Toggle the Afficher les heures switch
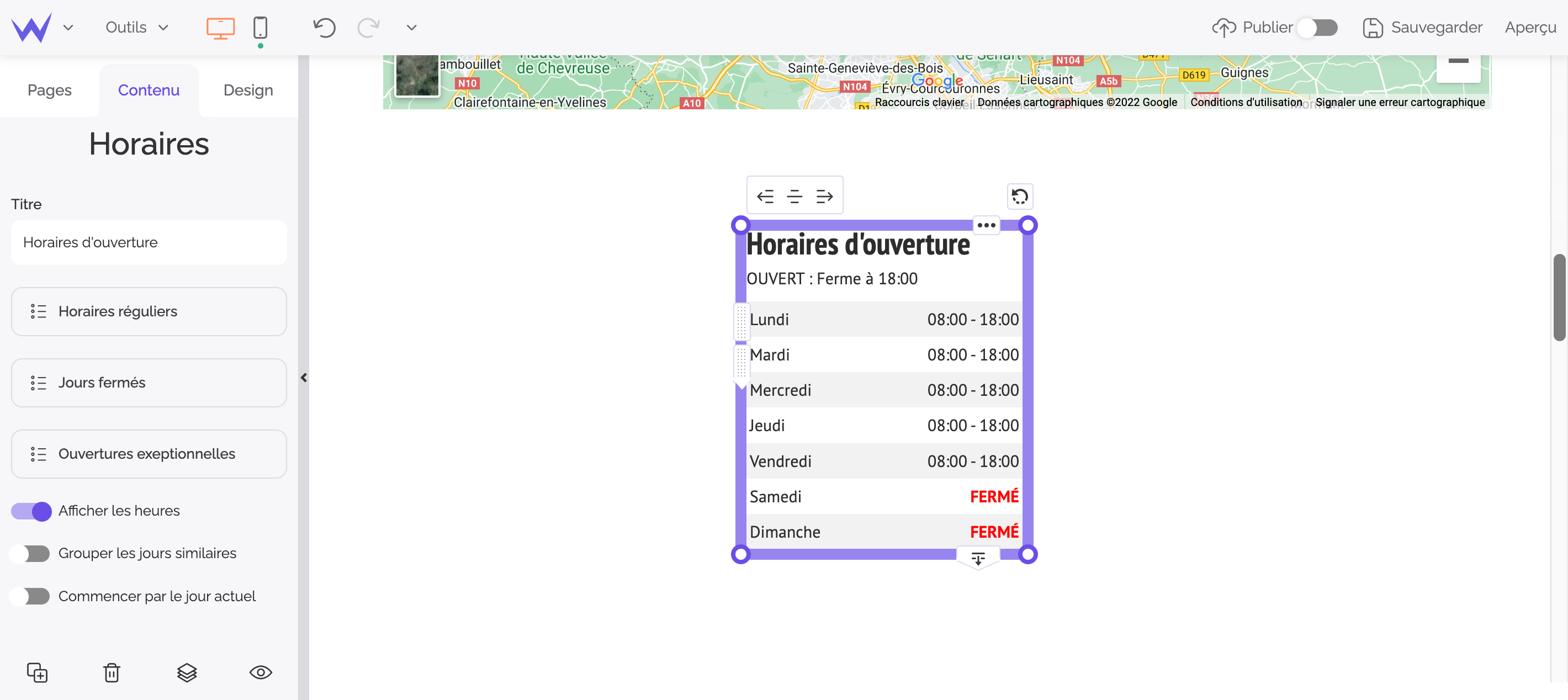Screen dimensions: 1568x700 31,511
